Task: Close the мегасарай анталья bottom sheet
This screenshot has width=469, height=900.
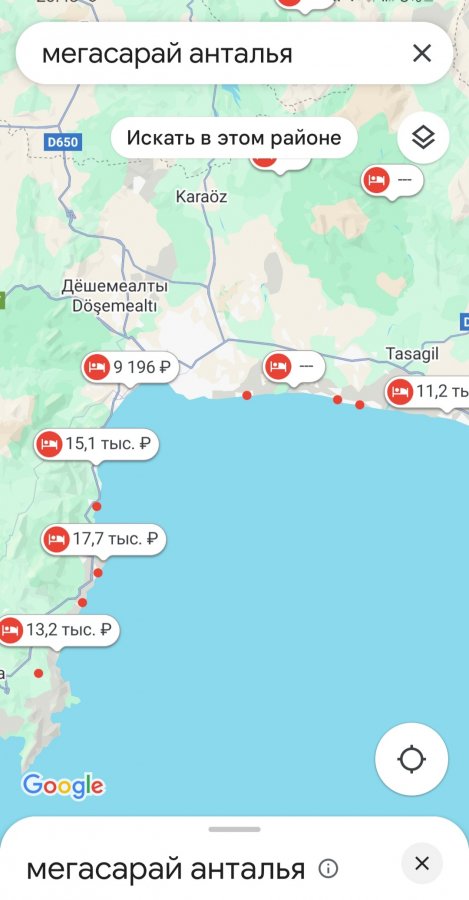Action: pyautogui.click(x=422, y=863)
